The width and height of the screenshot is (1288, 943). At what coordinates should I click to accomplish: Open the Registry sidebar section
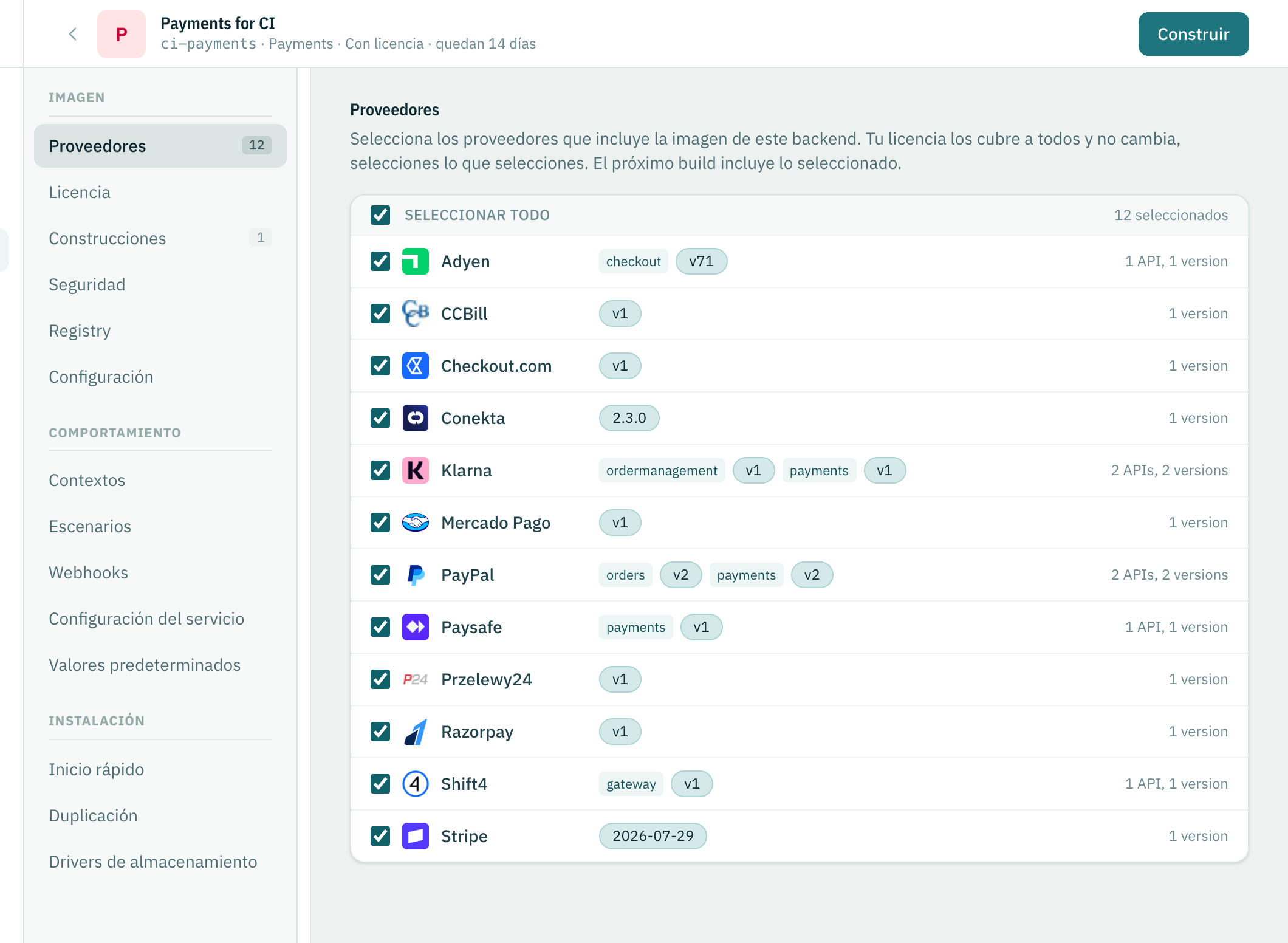click(x=160, y=331)
